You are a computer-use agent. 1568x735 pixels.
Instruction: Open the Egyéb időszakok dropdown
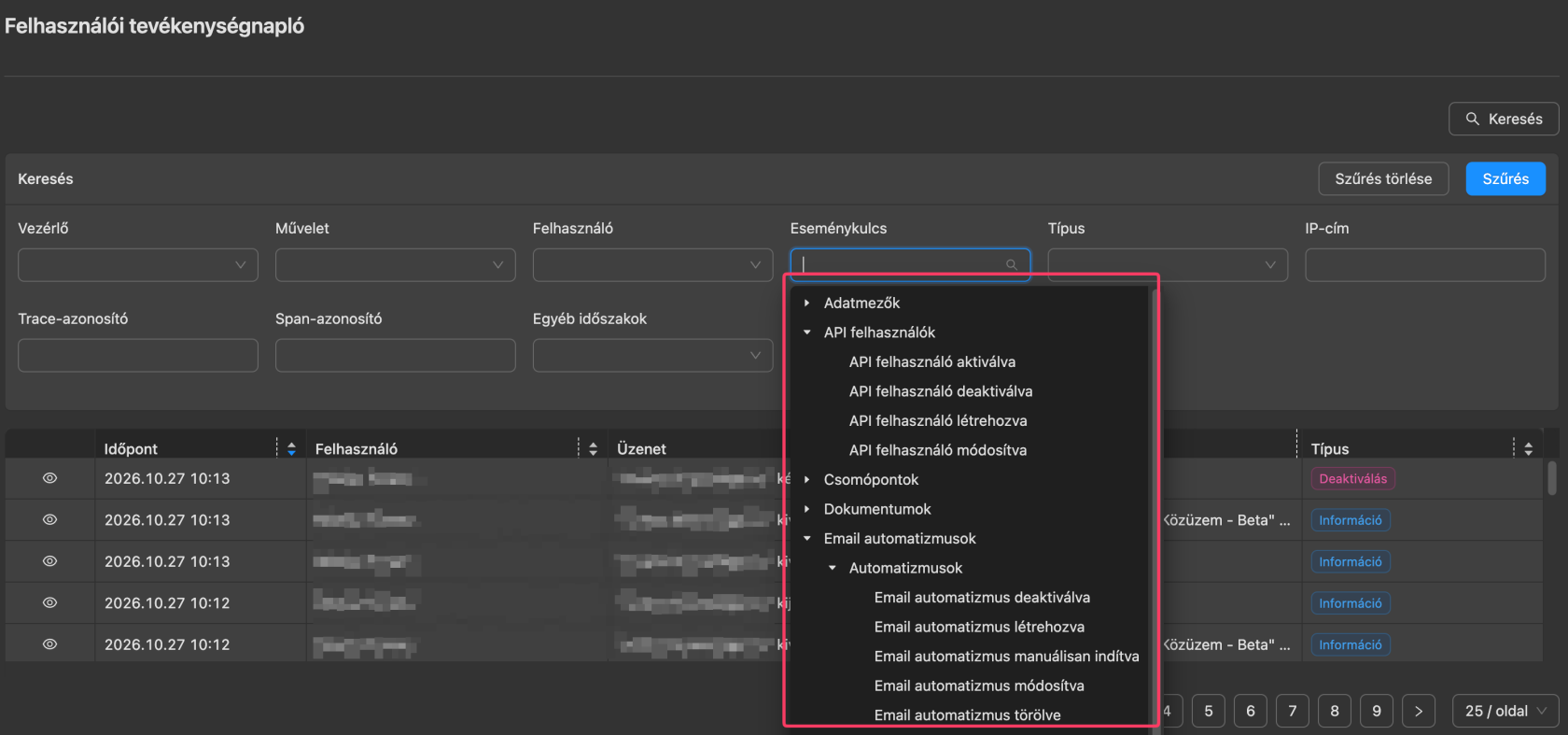click(x=653, y=355)
